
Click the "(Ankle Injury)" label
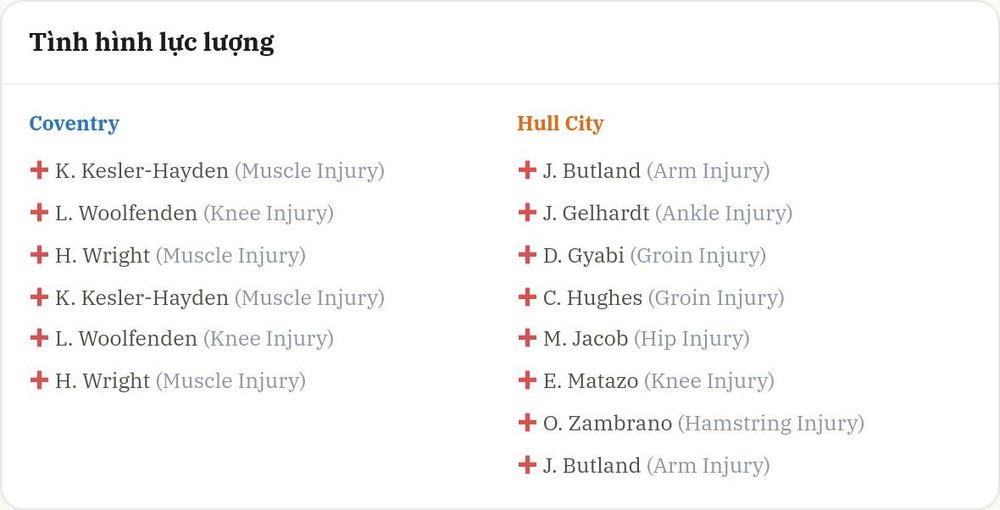click(724, 213)
